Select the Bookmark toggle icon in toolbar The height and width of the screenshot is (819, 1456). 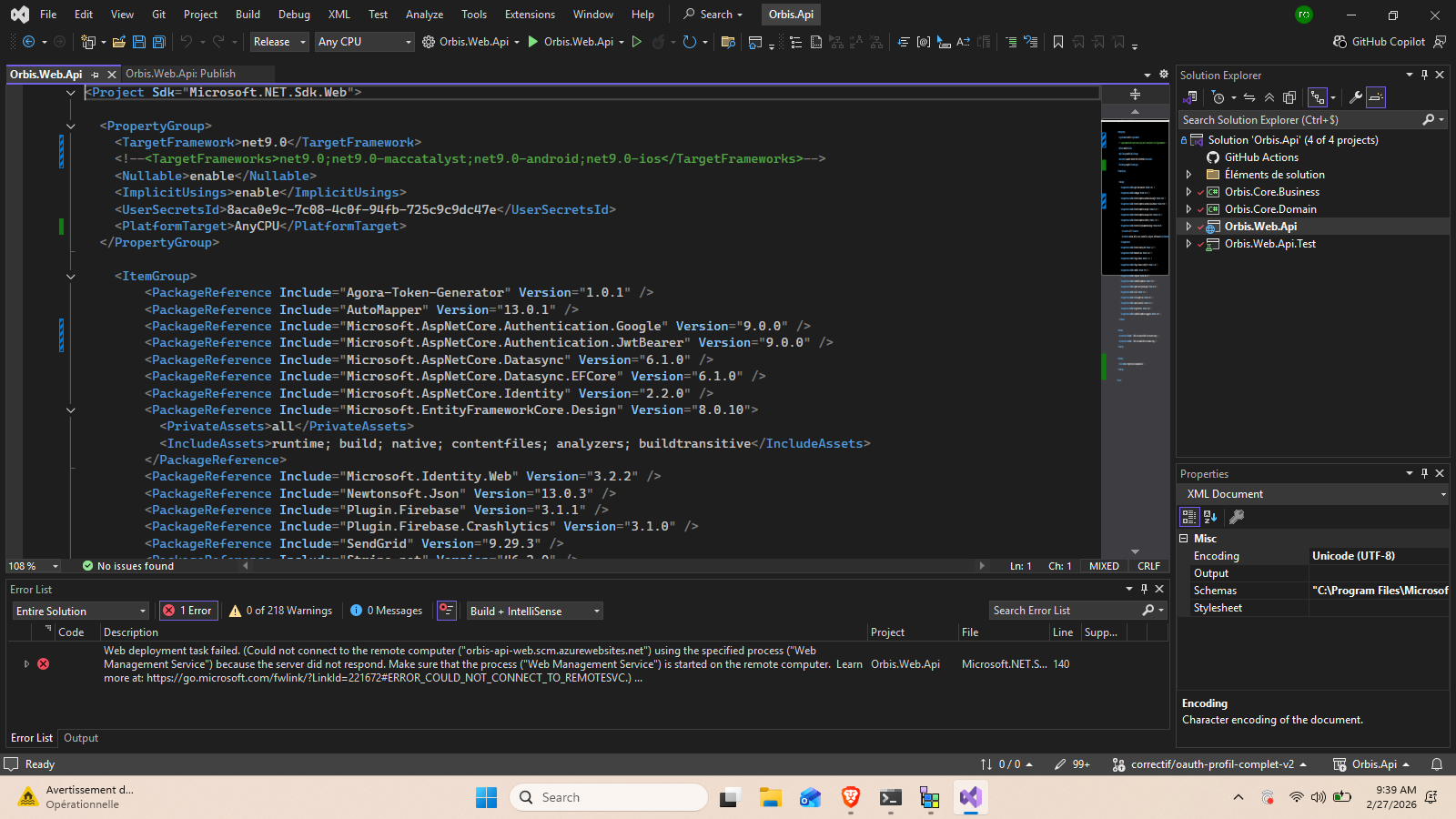[x=1058, y=42]
